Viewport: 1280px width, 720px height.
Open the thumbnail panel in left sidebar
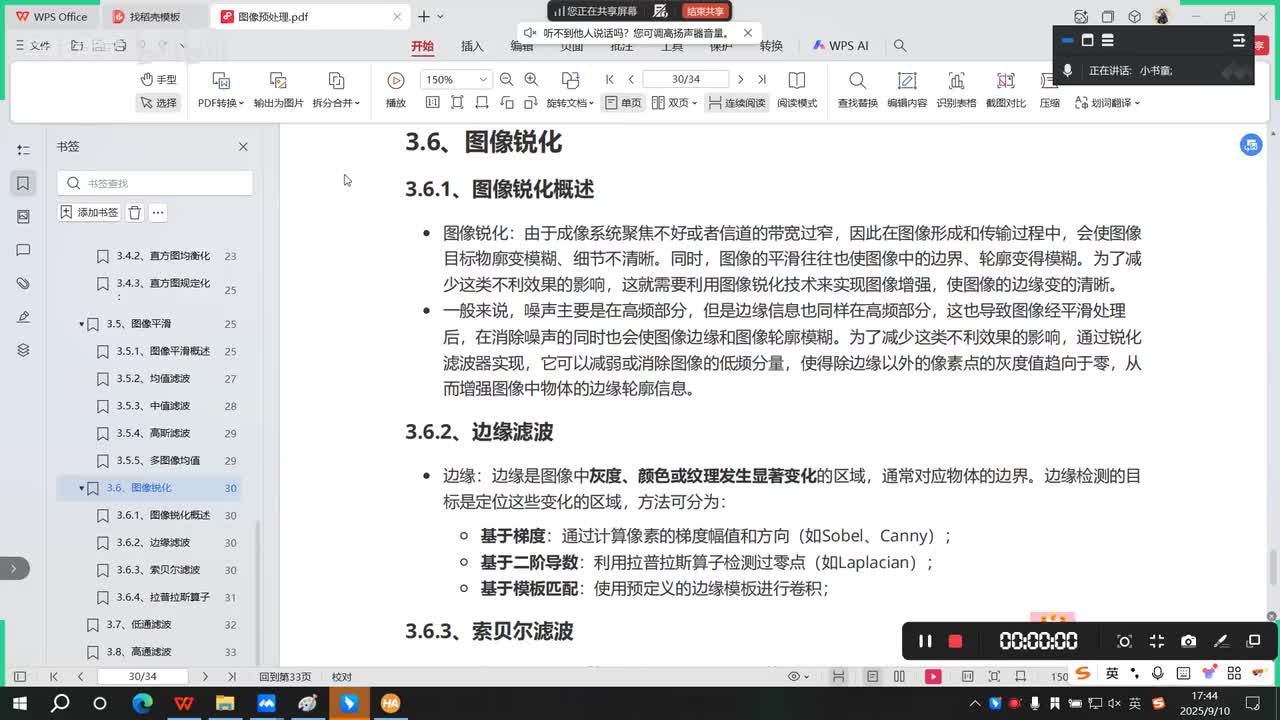click(23, 216)
